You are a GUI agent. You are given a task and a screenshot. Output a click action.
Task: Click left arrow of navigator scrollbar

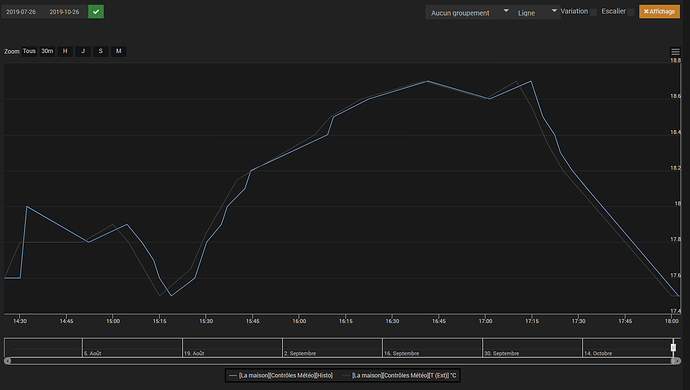coord(7,361)
